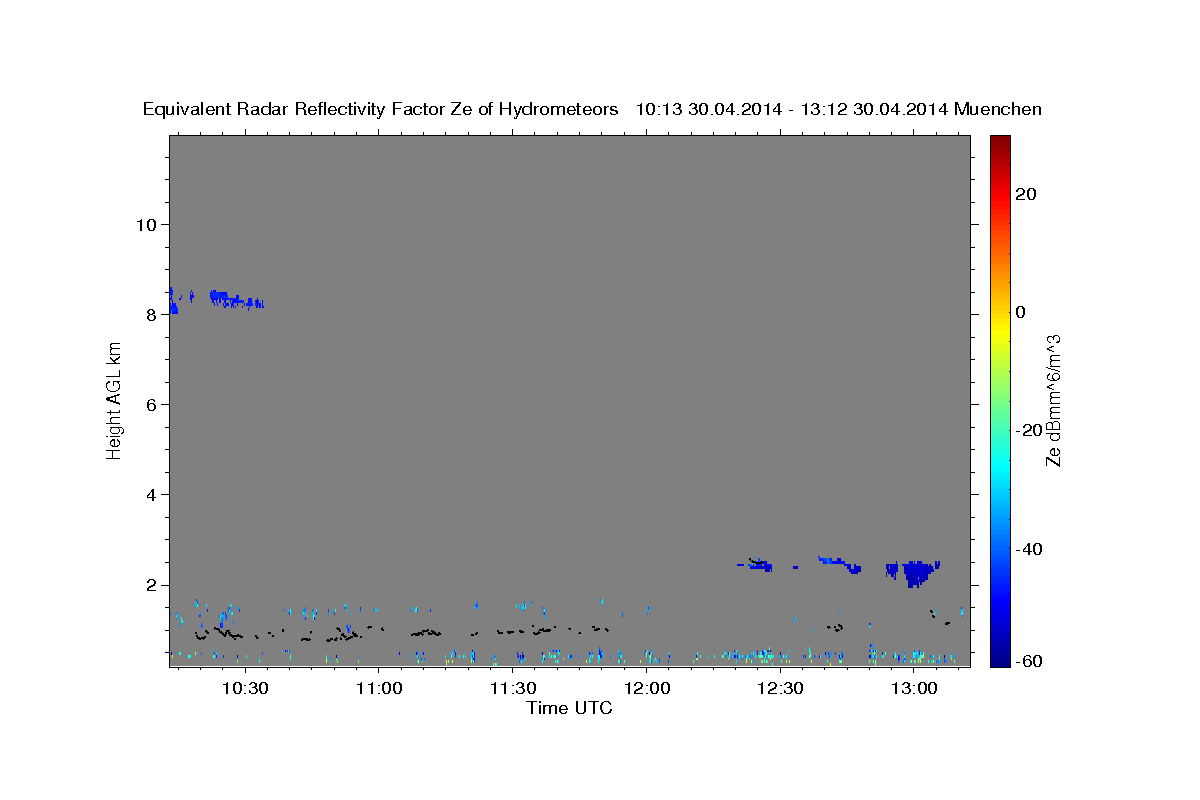Click the 12:30 time tick label
Viewport: 1200px width, 800px height.
(x=780, y=688)
